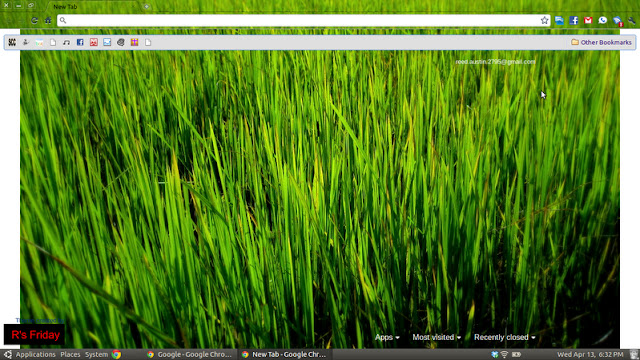The image size is (640, 360).
Task: Open the phone chat bubble extension
Action: pyautogui.click(x=602, y=20)
